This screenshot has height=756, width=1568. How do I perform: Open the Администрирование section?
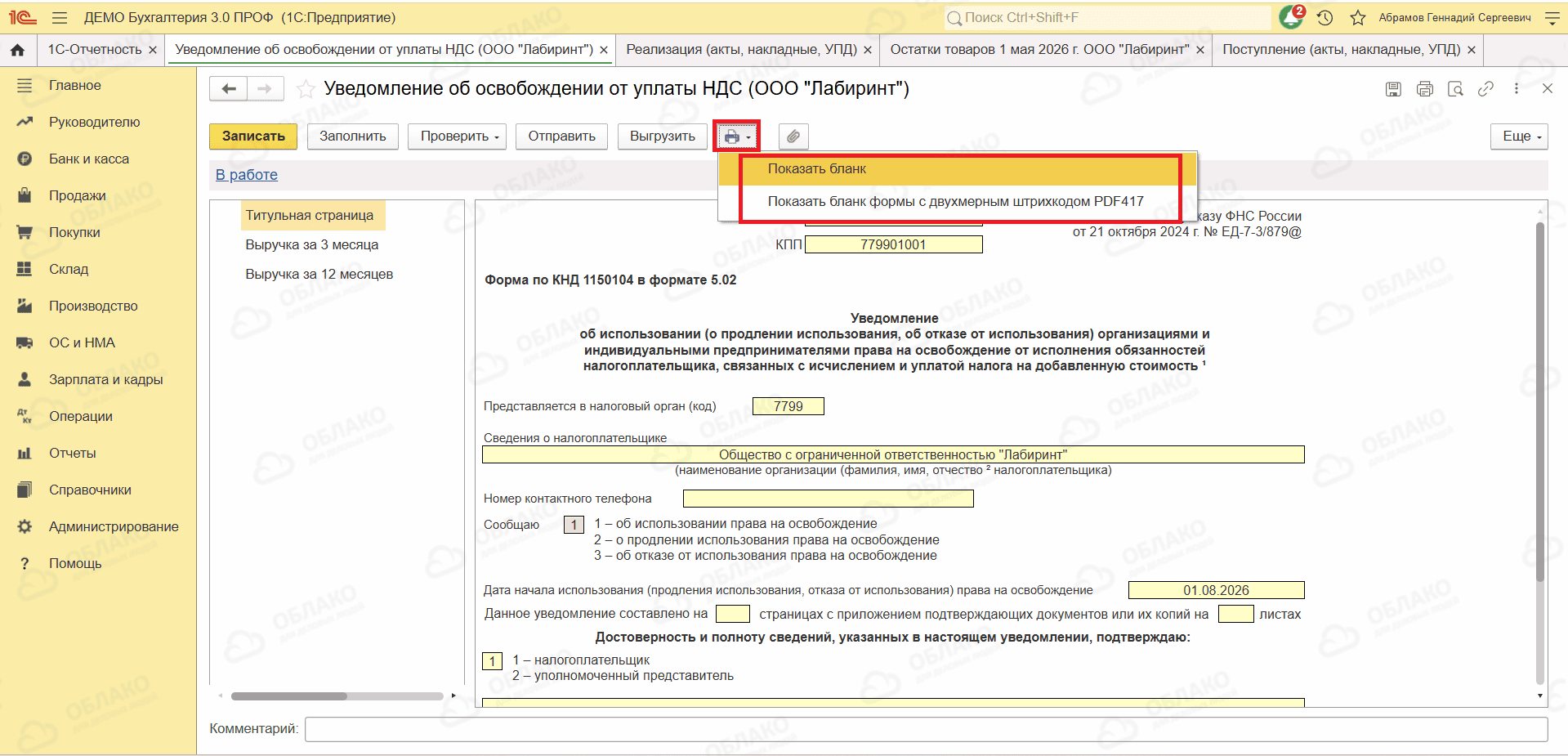click(114, 526)
